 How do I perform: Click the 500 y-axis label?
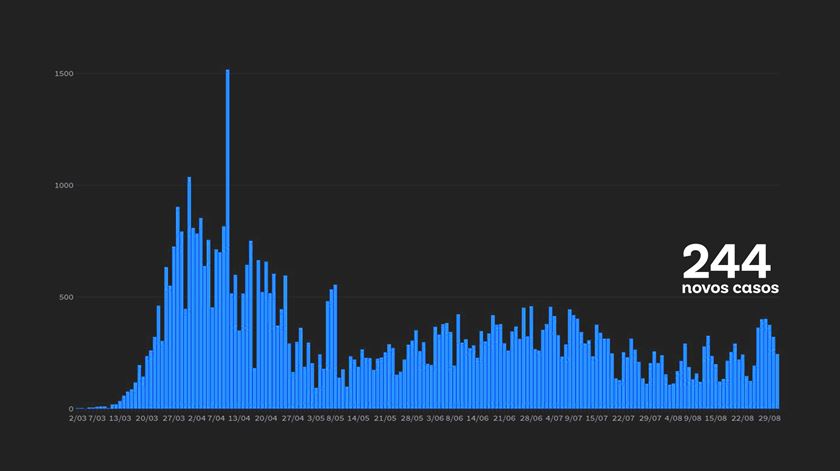(x=66, y=297)
